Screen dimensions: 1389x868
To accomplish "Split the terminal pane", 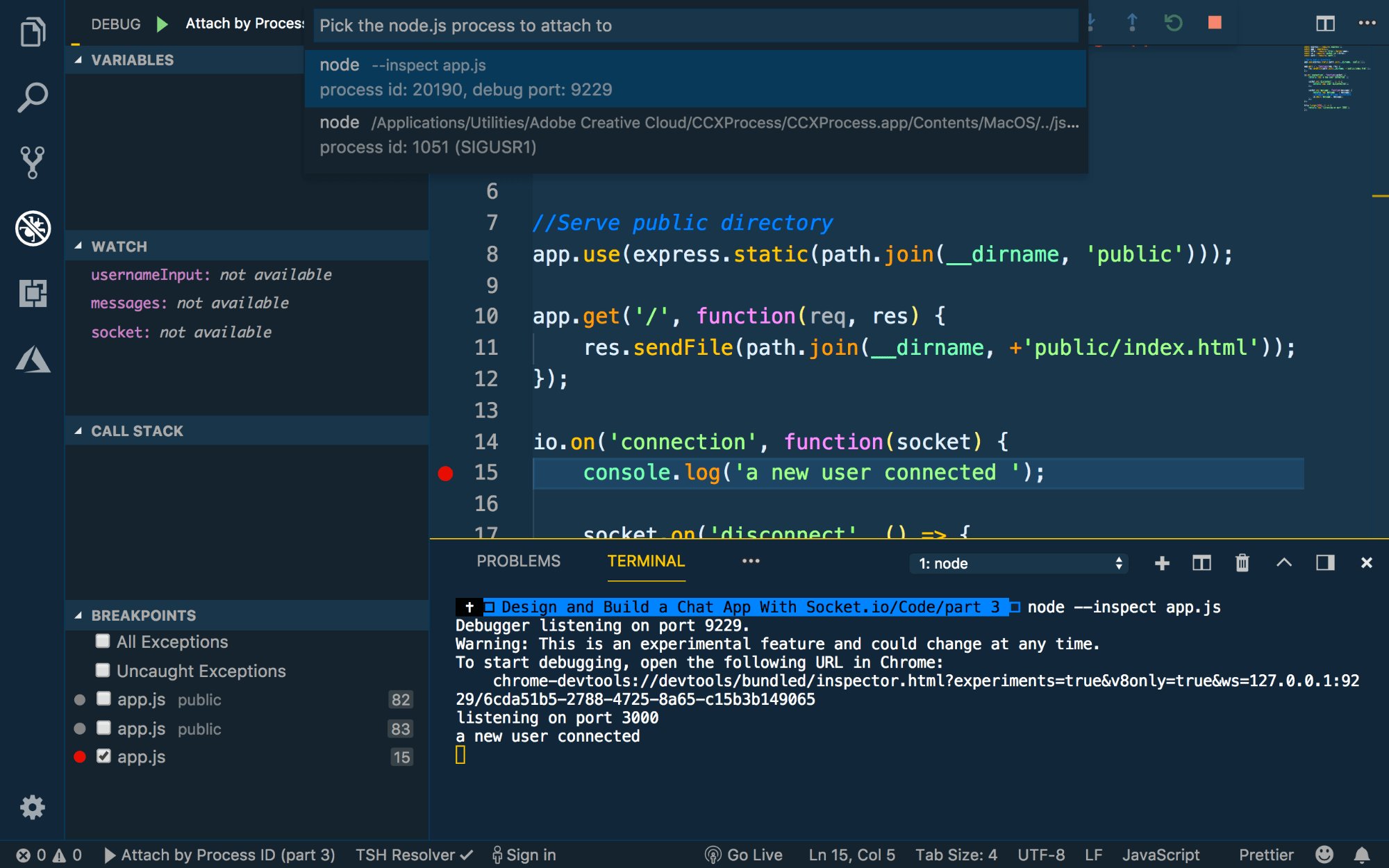I will coord(1201,563).
